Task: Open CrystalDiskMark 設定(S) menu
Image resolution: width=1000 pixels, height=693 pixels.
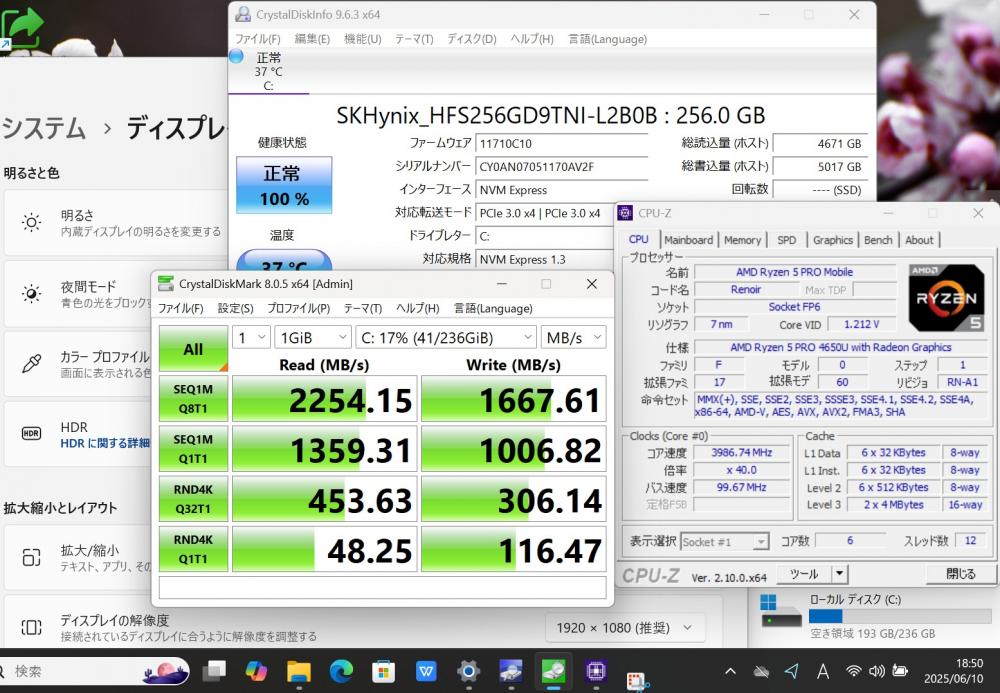Action: click(235, 308)
